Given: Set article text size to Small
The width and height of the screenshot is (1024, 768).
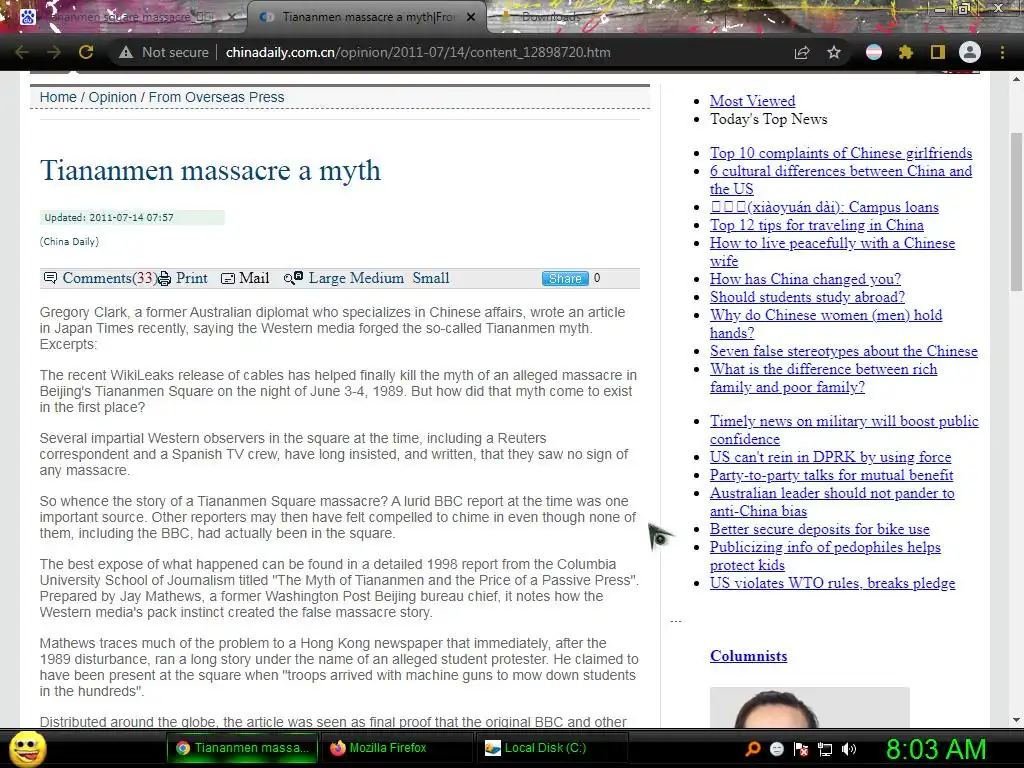Looking at the screenshot, I should [431, 278].
